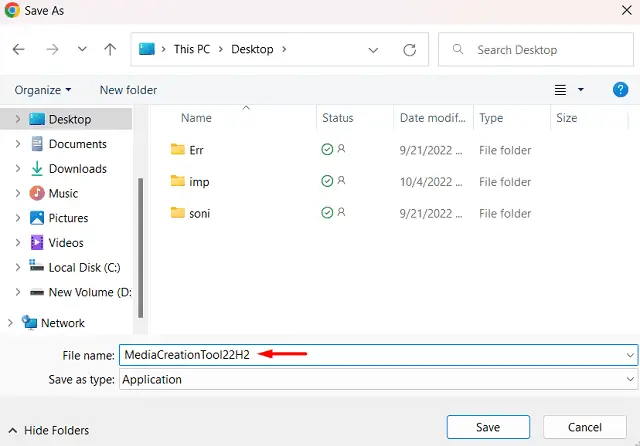
Task: Select the imp folder
Action: point(199,182)
